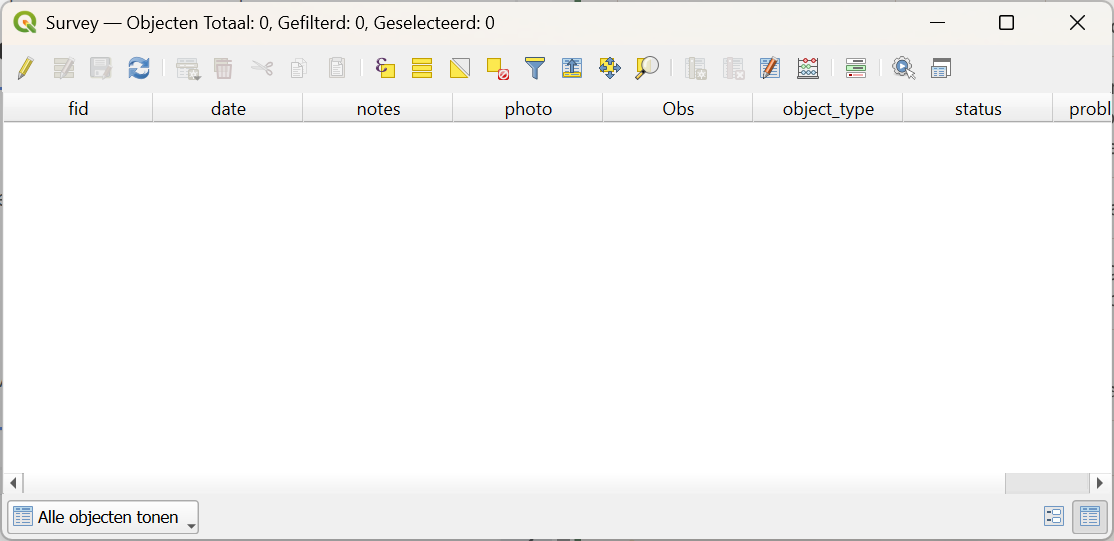Switch to table view
This screenshot has height=541, width=1114.
[x=1089, y=516]
